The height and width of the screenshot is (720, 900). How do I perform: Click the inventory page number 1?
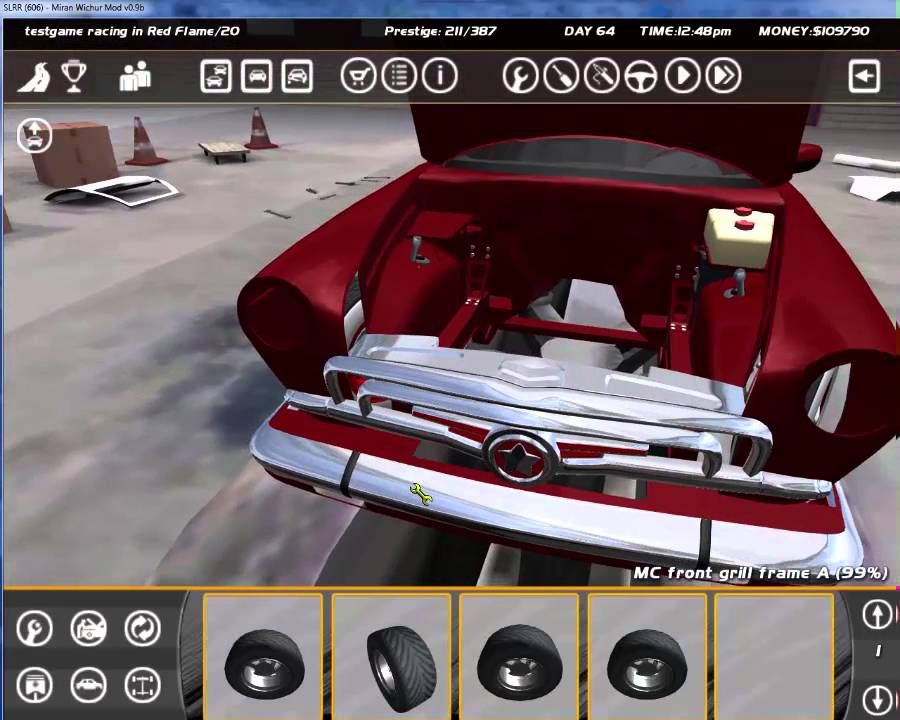(878, 651)
